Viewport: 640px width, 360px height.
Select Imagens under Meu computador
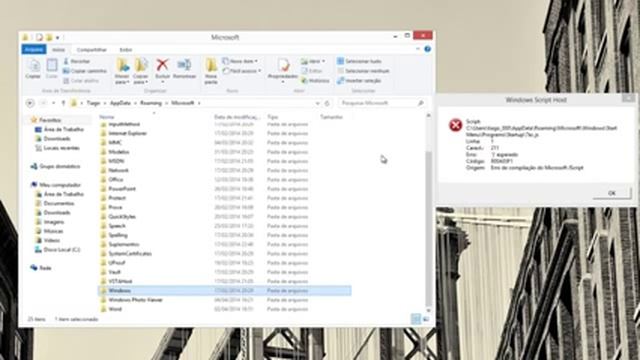click(53, 222)
